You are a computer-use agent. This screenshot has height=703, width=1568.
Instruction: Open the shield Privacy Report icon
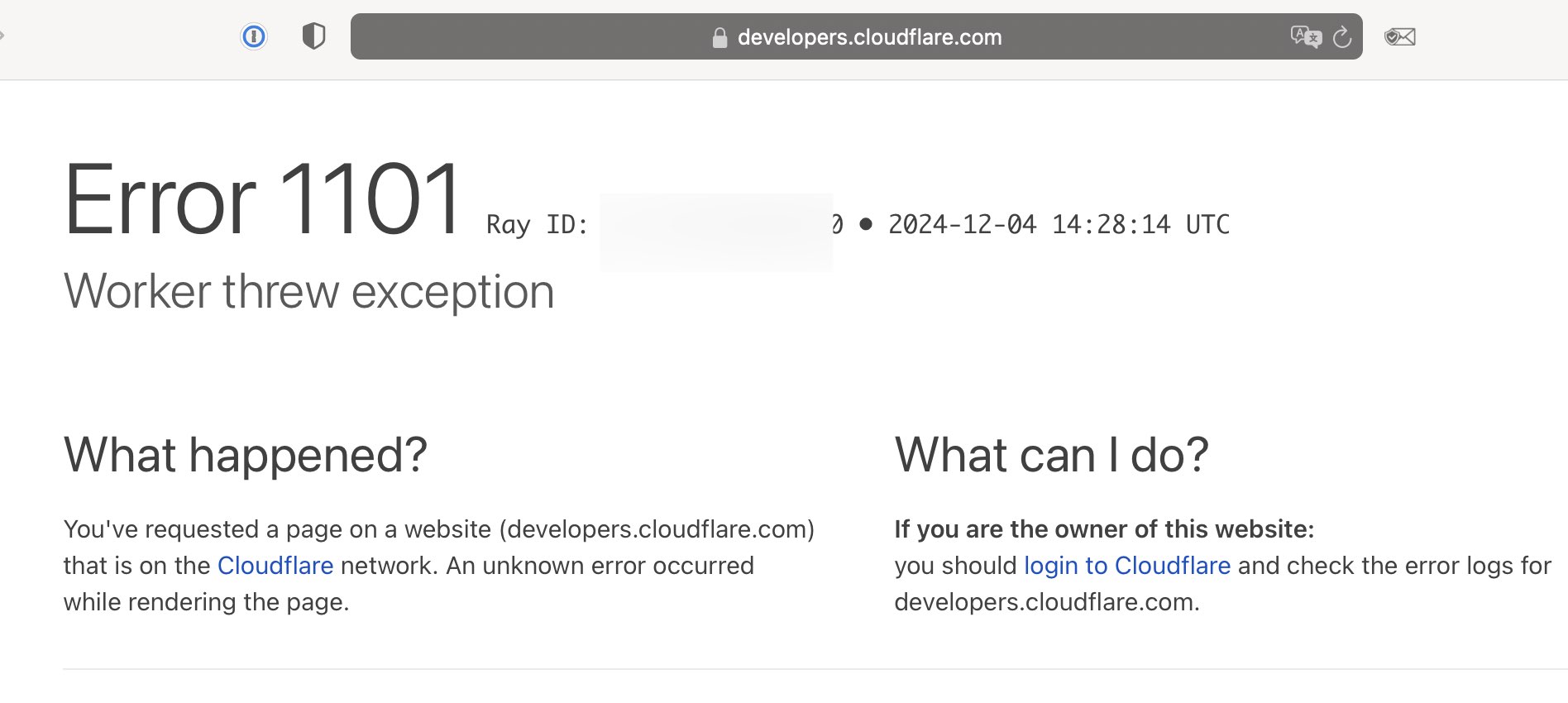[313, 36]
